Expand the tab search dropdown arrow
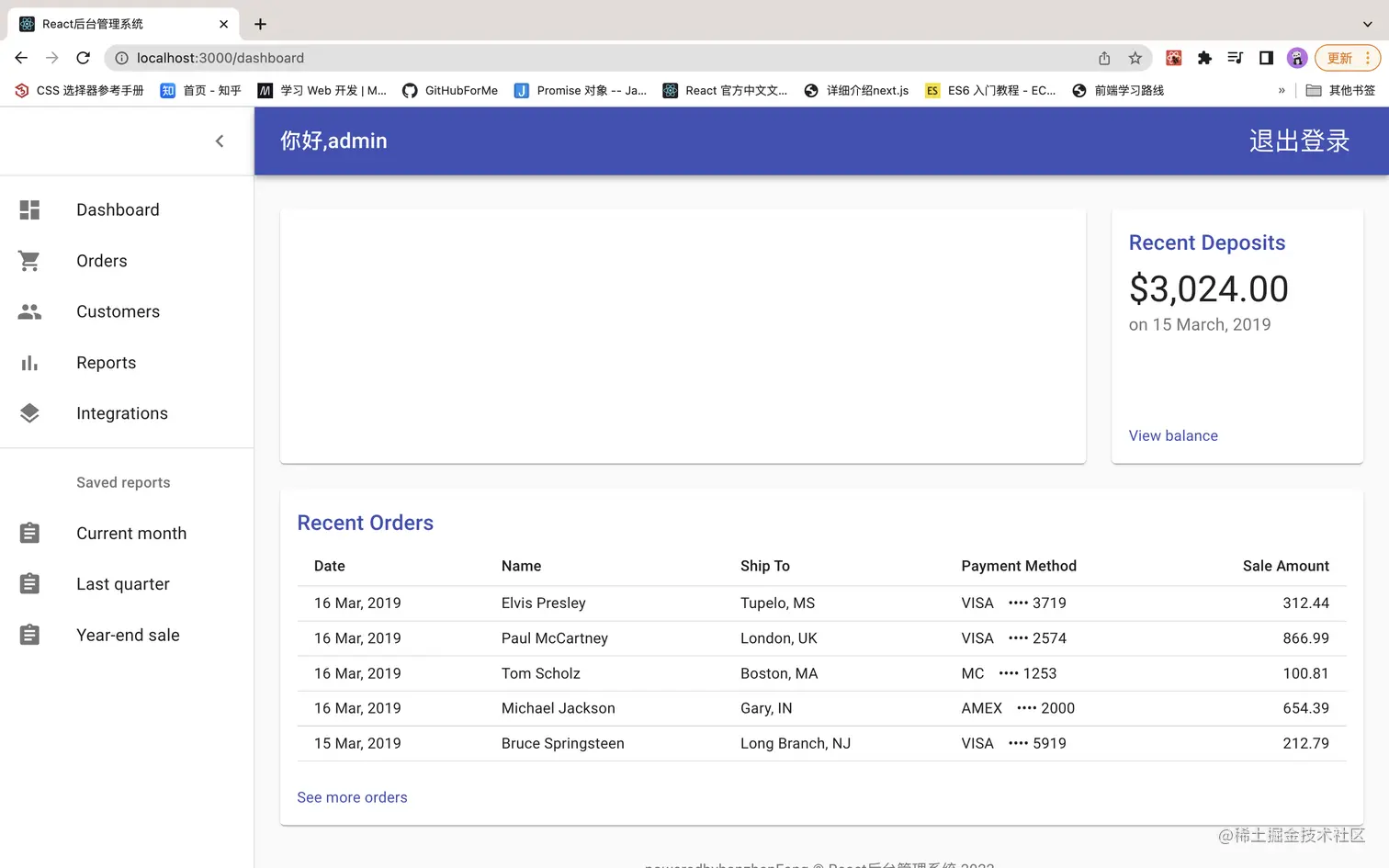Screen dimensions: 1389x868 (1367, 24)
